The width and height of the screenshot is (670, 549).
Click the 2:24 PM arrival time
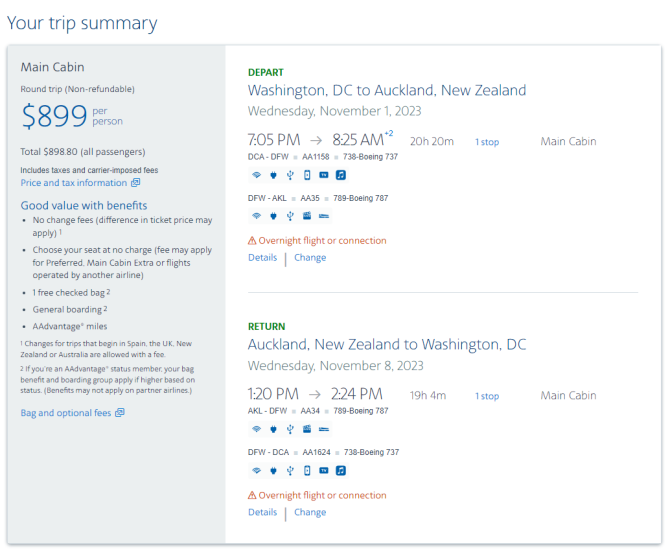point(356,394)
